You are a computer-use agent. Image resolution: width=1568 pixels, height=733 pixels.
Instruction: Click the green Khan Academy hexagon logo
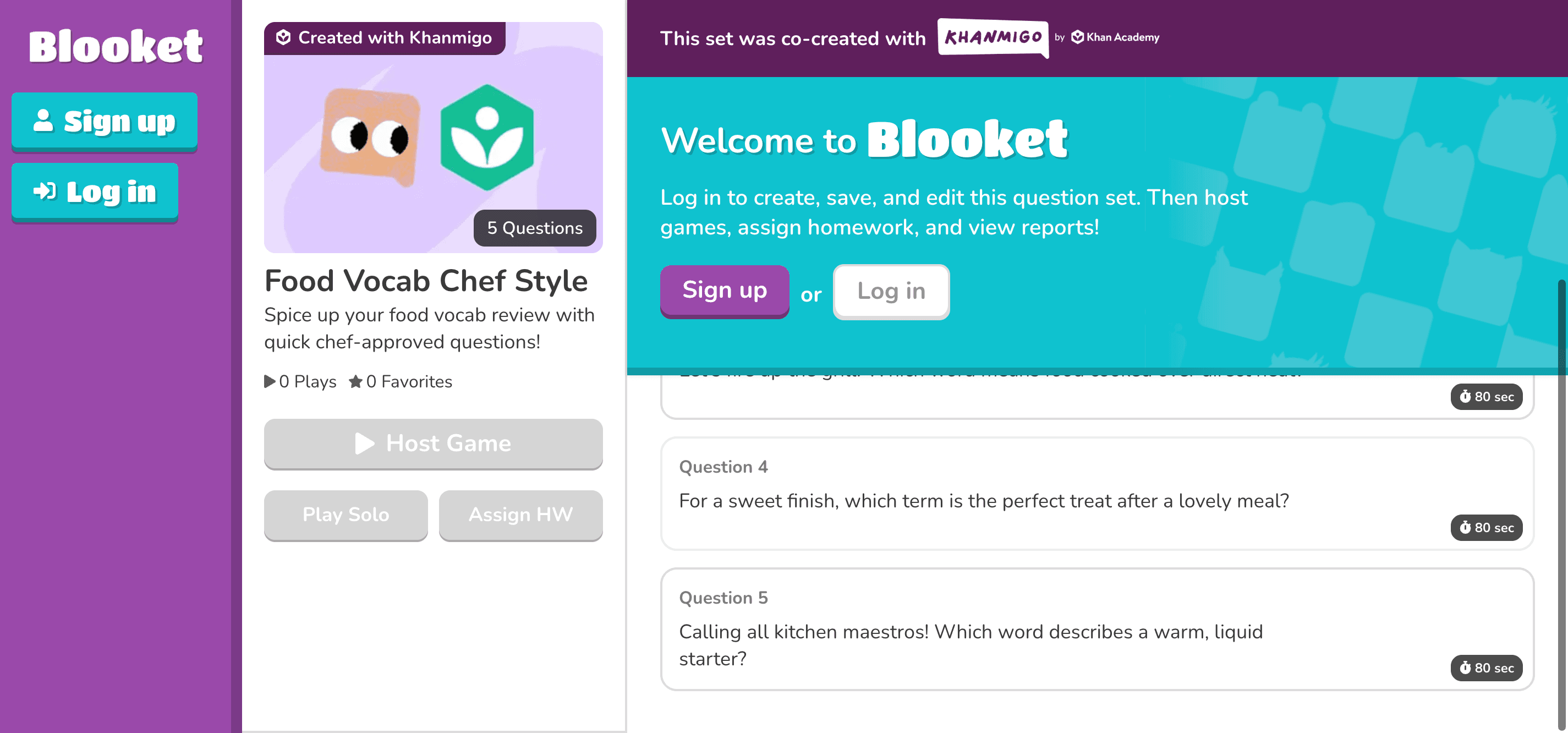tap(487, 138)
